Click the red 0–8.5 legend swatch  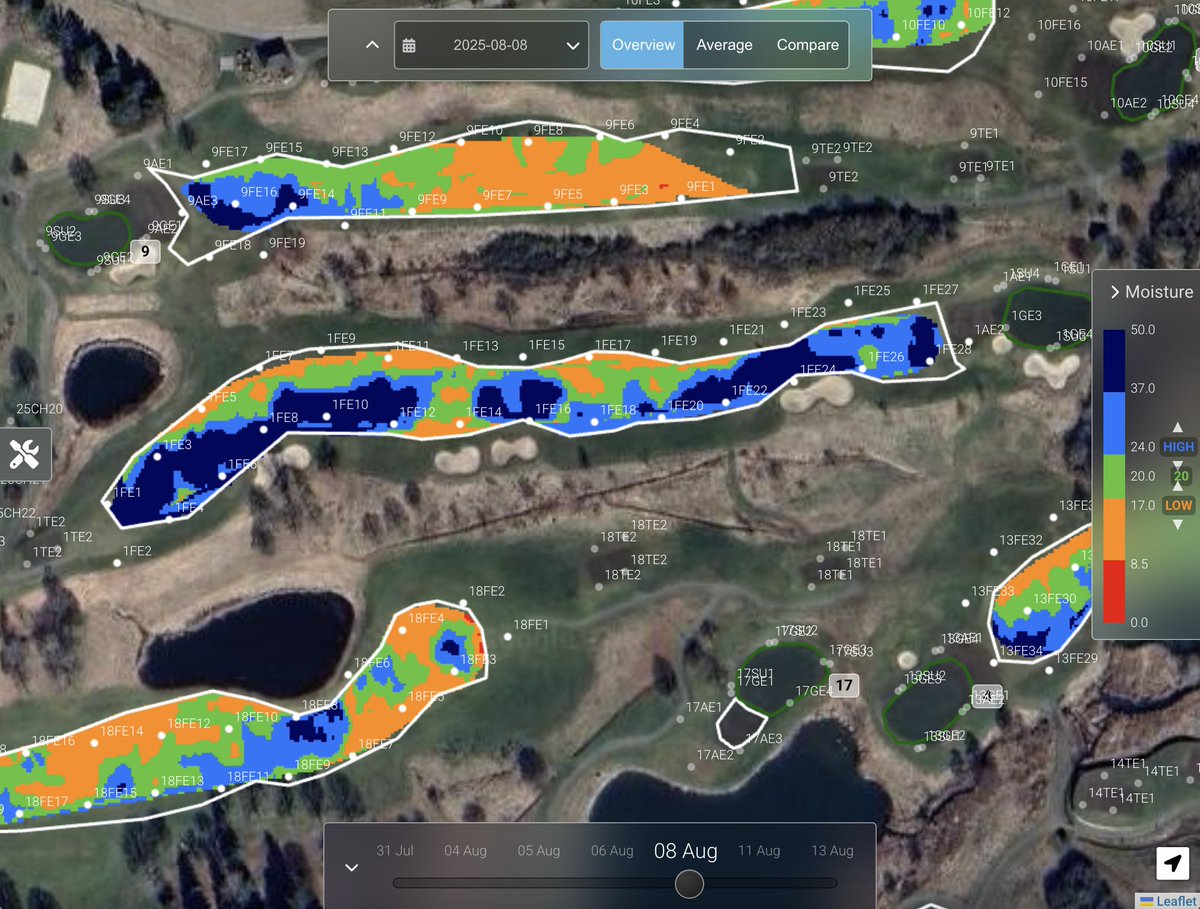(x=1114, y=593)
